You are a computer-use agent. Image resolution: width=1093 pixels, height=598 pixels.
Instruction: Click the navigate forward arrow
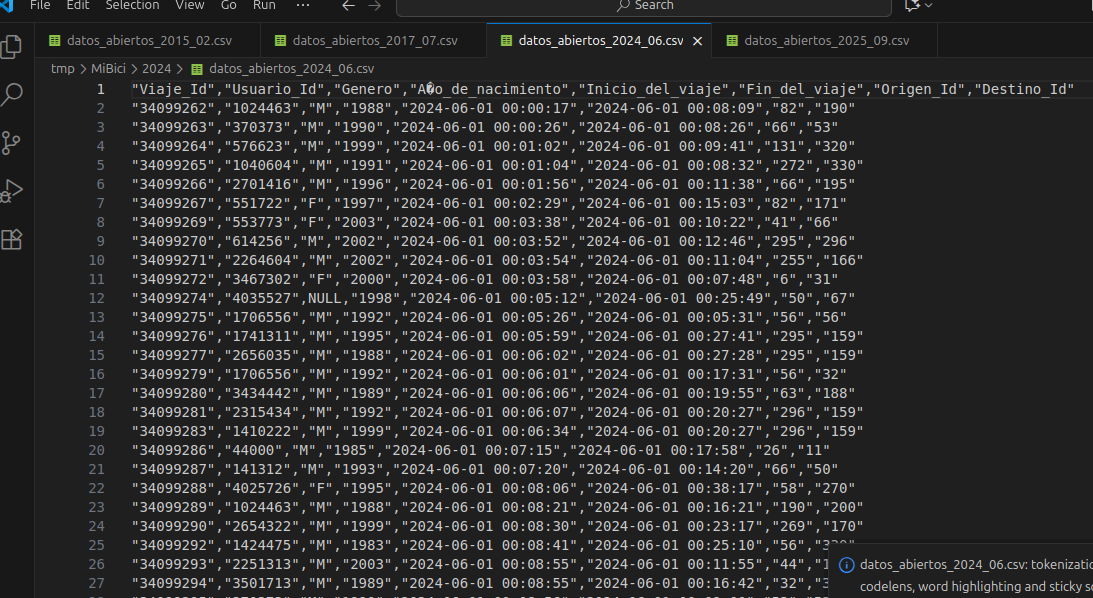tap(376, 6)
